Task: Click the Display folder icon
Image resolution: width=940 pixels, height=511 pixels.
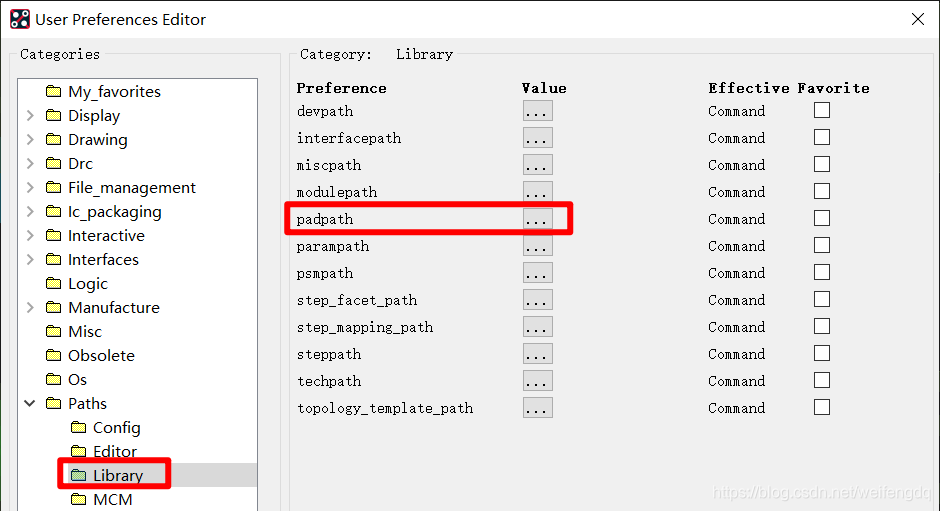Action: [x=53, y=115]
